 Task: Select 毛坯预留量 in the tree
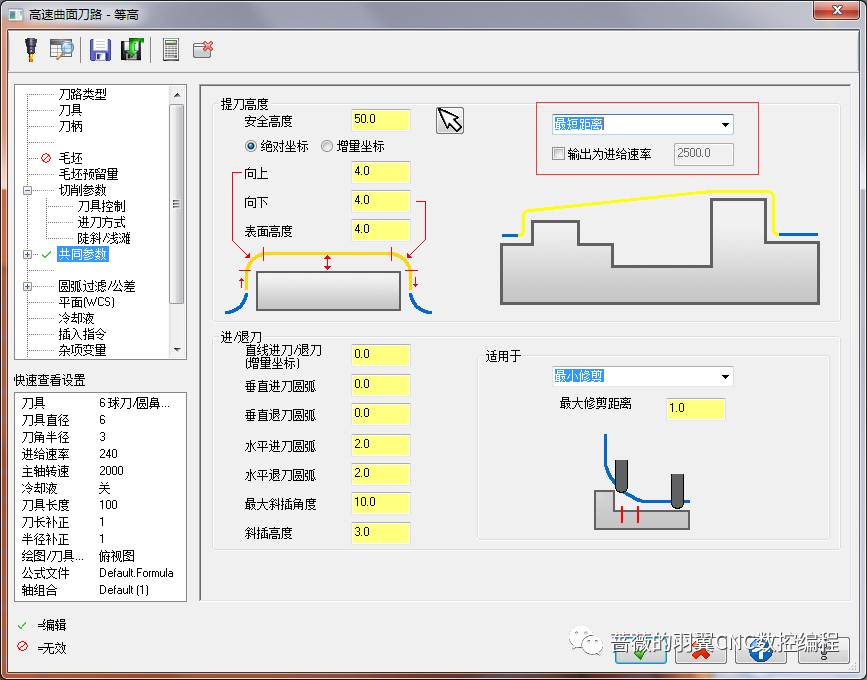coord(88,174)
